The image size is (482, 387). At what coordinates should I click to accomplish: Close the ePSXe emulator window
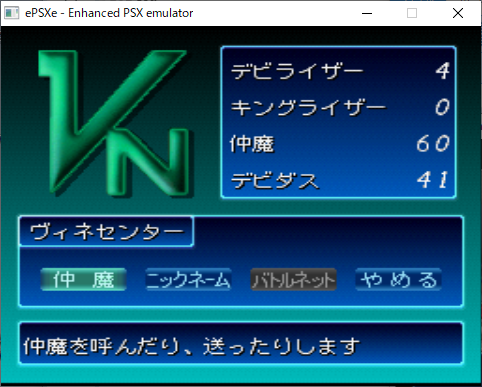pyautogui.click(x=458, y=13)
